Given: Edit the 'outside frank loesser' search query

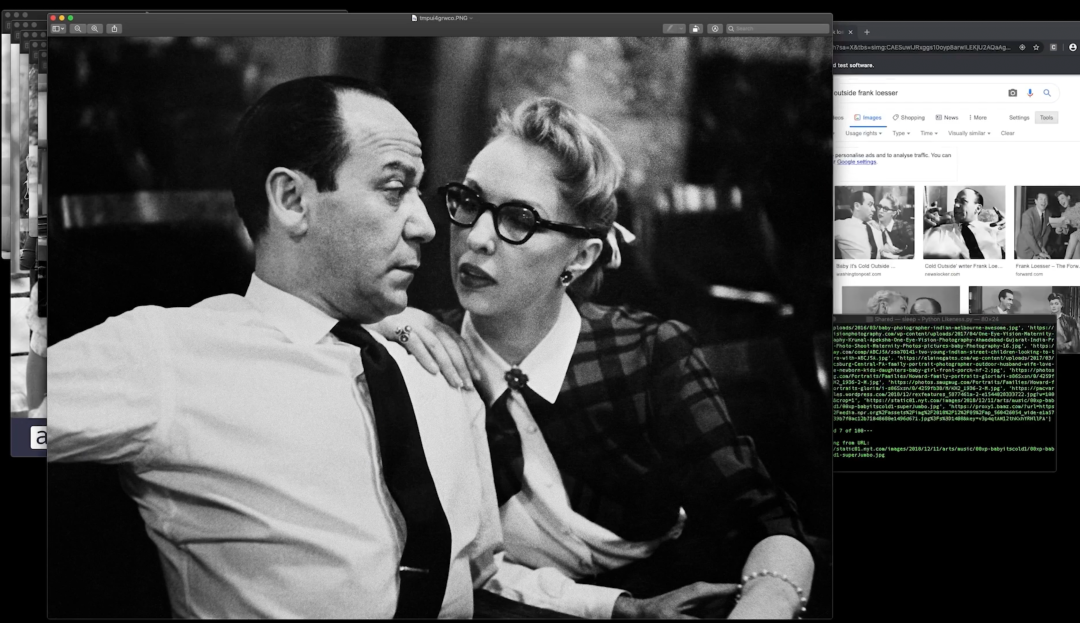Looking at the screenshot, I should click(866, 93).
